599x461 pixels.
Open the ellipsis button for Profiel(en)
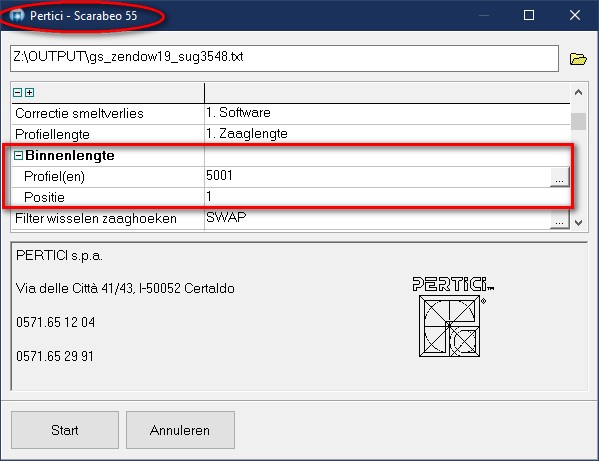pyautogui.click(x=559, y=177)
